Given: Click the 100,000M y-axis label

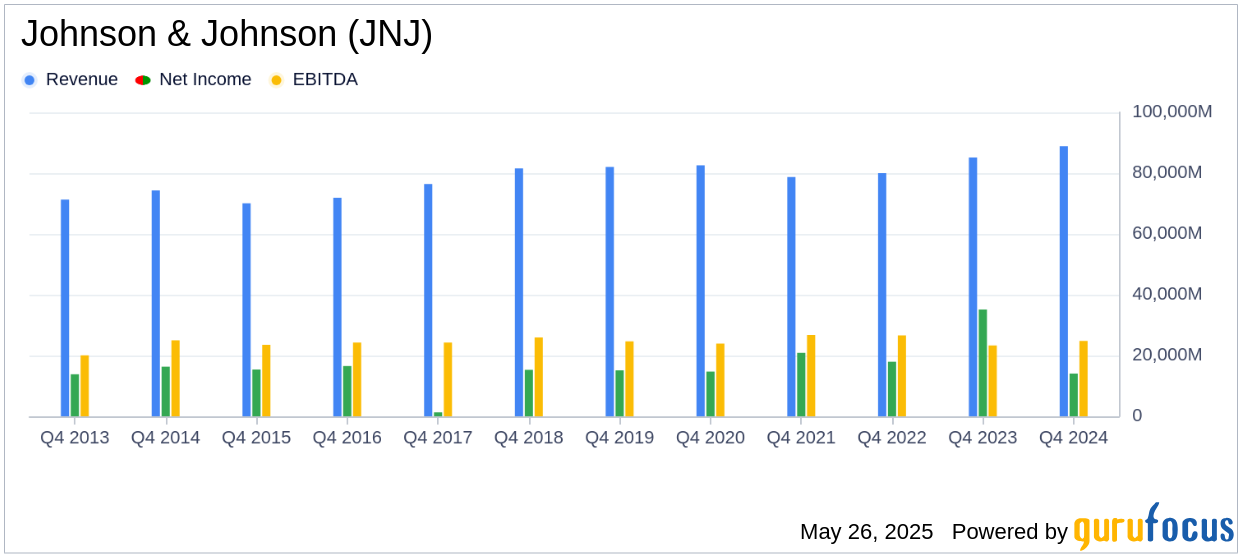Looking at the screenshot, I should [1172, 112].
